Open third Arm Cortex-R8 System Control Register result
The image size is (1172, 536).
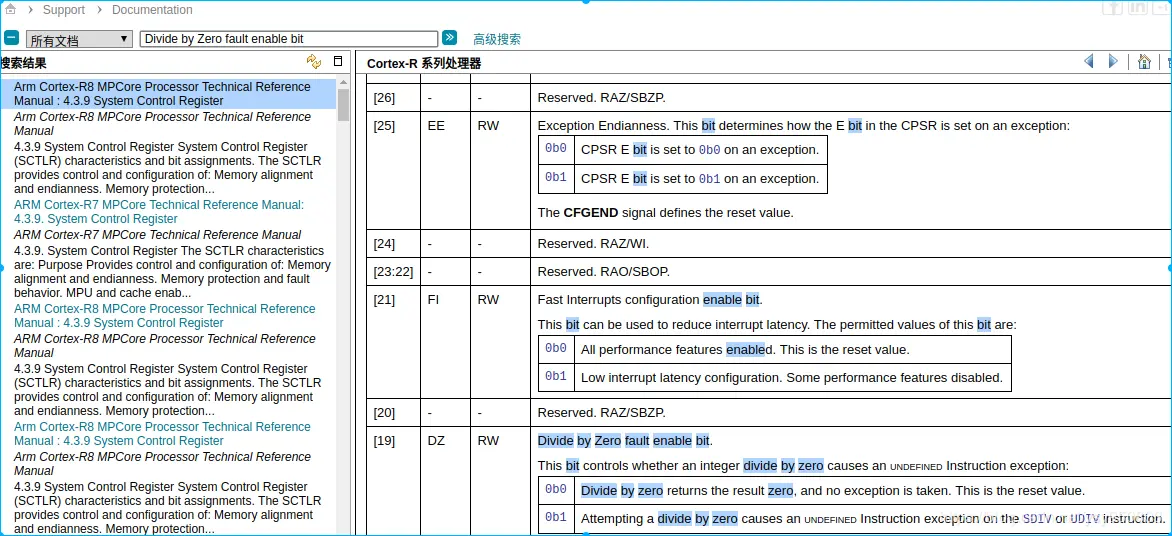click(162, 434)
